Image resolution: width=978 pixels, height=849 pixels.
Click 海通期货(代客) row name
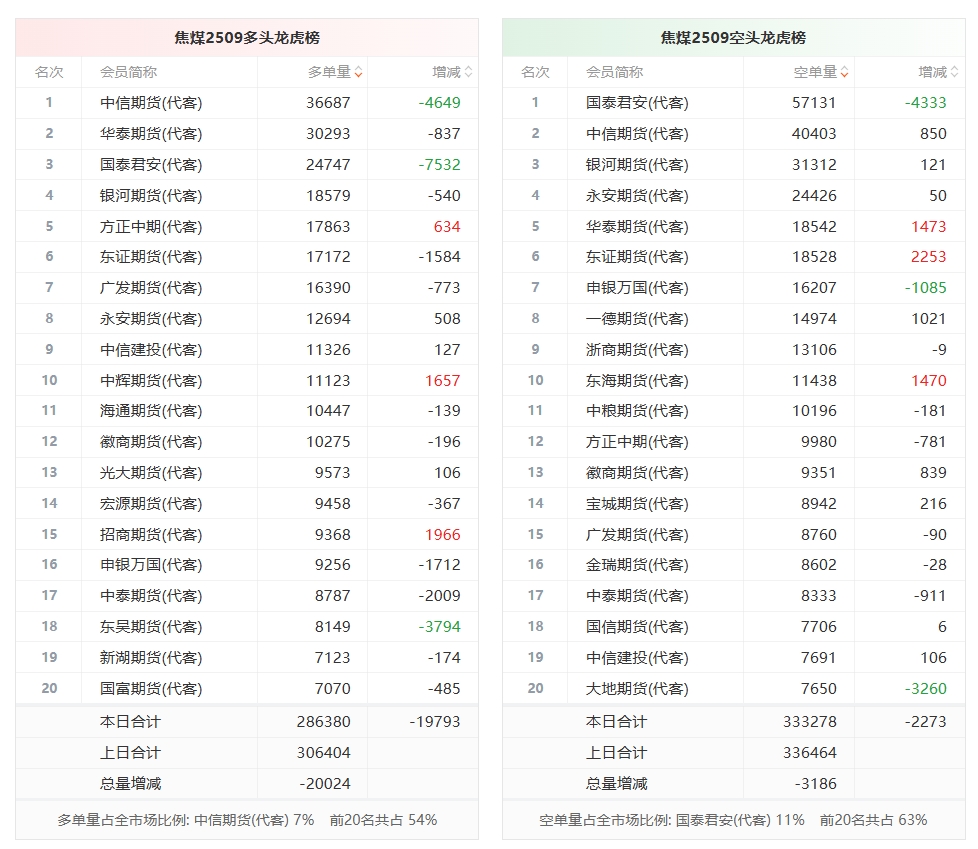point(151,411)
